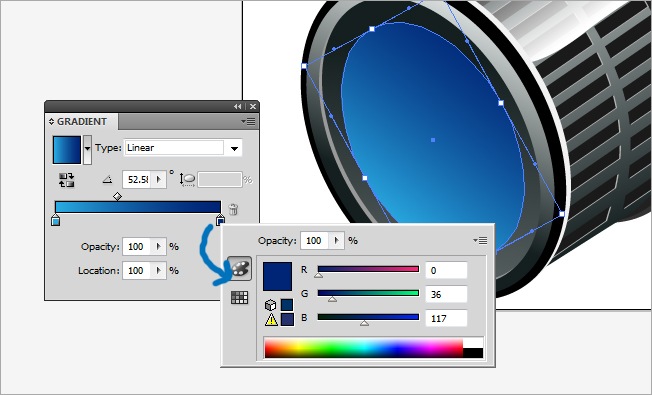
Task: Open the color popup panel options menu
Action: tap(480, 240)
